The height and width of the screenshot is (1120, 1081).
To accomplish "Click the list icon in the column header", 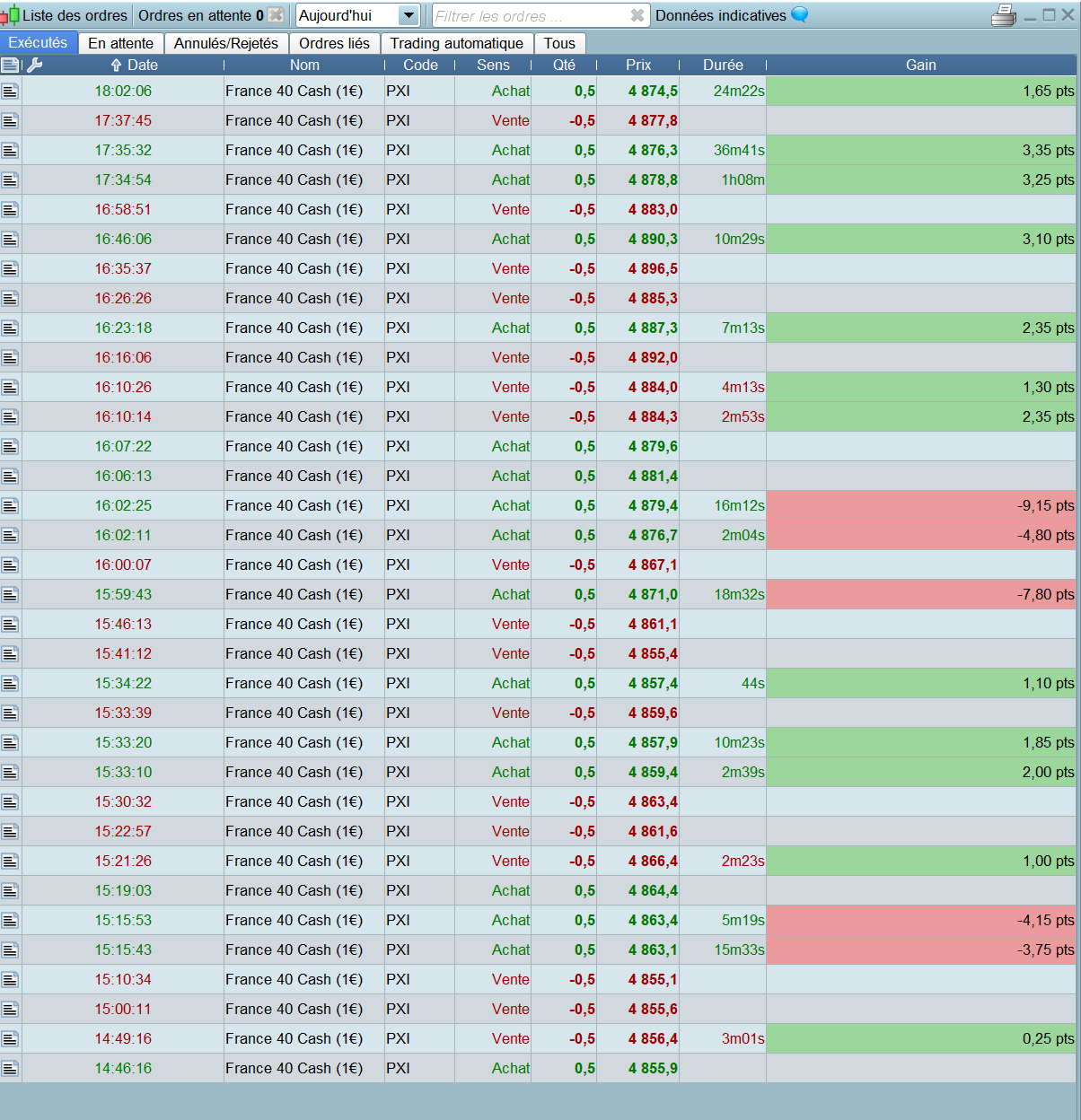I will point(10,65).
